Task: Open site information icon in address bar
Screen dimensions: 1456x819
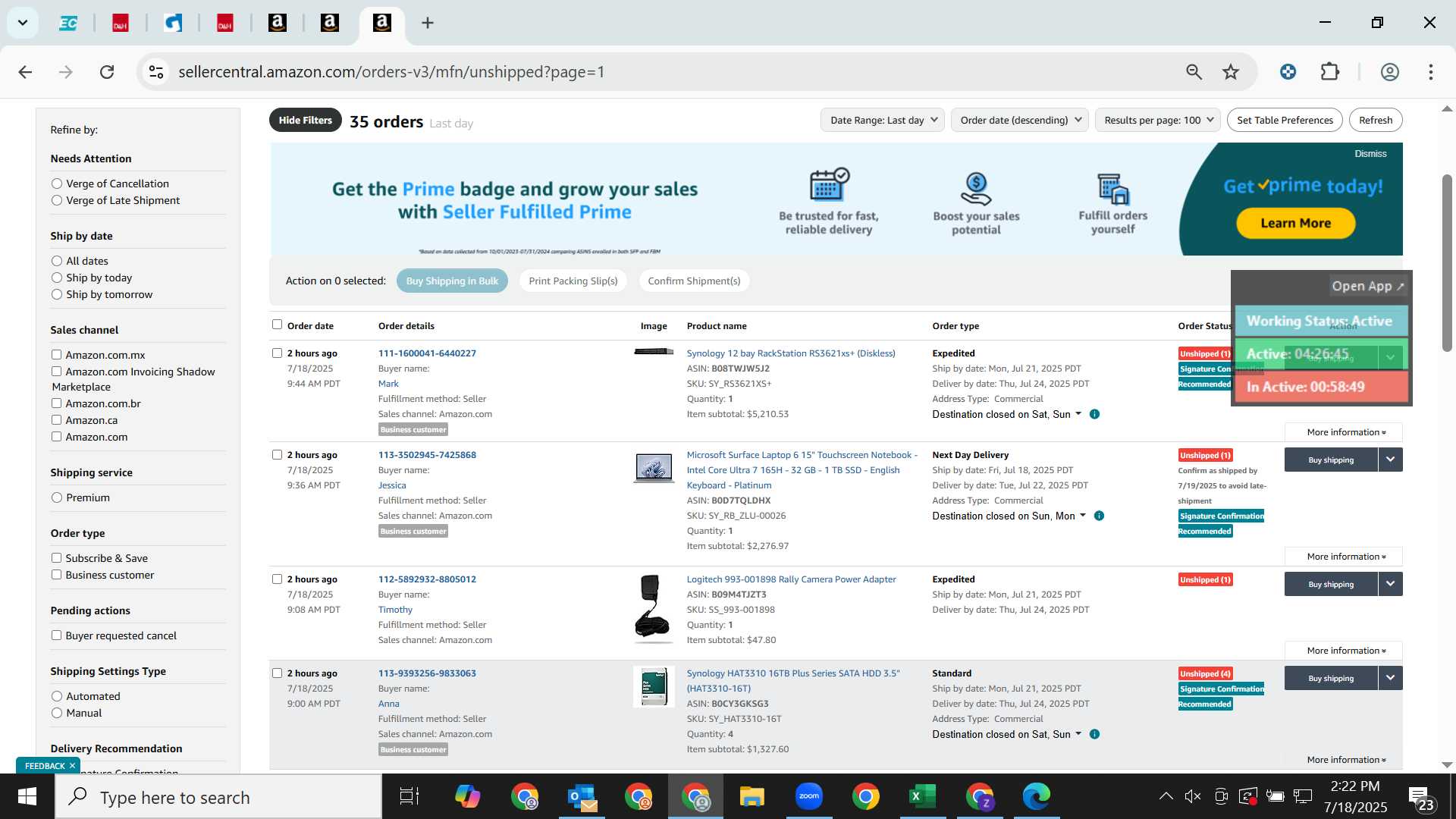Action: [x=156, y=72]
